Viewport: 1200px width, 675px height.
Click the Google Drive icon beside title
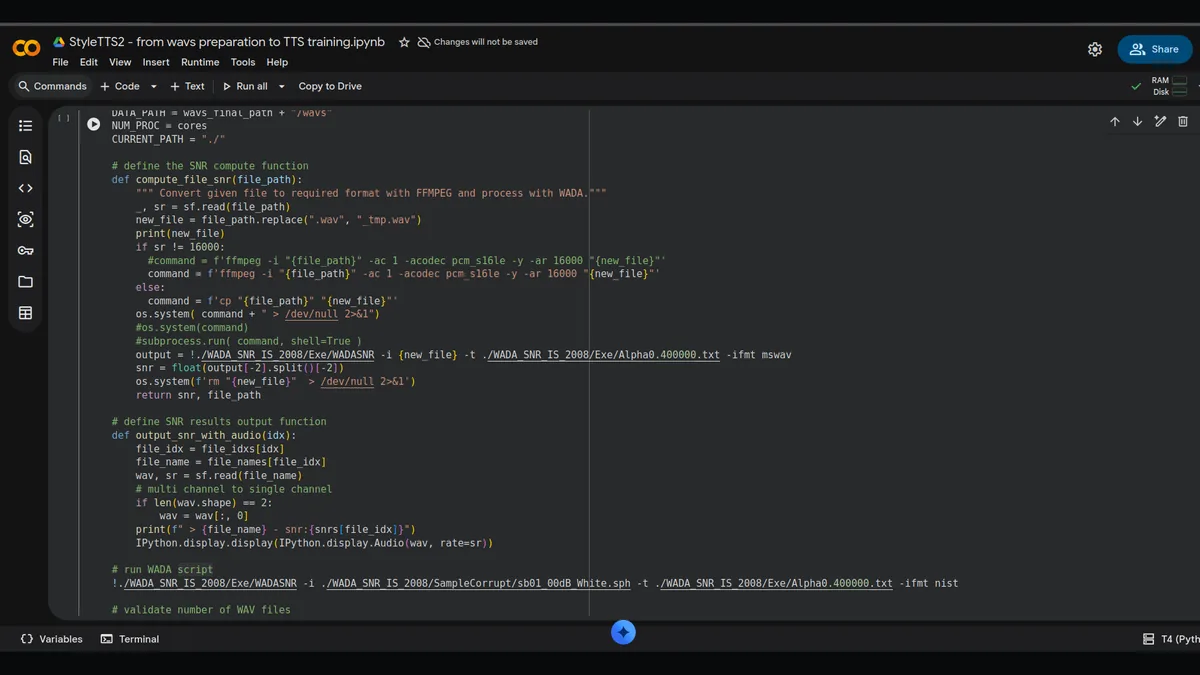60,42
